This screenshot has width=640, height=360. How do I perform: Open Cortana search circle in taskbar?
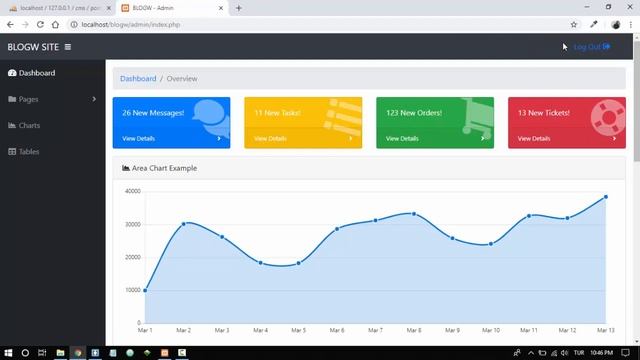[25, 353]
